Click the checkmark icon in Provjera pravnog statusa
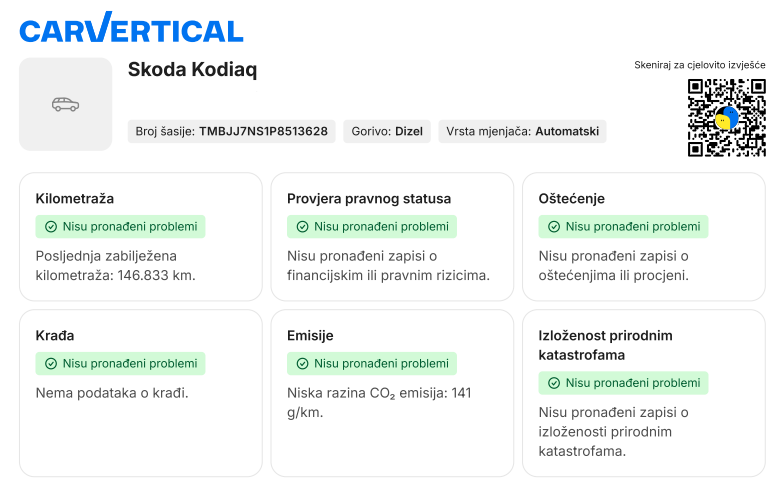The width and height of the screenshot is (783, 498). [x=302, y=227]
